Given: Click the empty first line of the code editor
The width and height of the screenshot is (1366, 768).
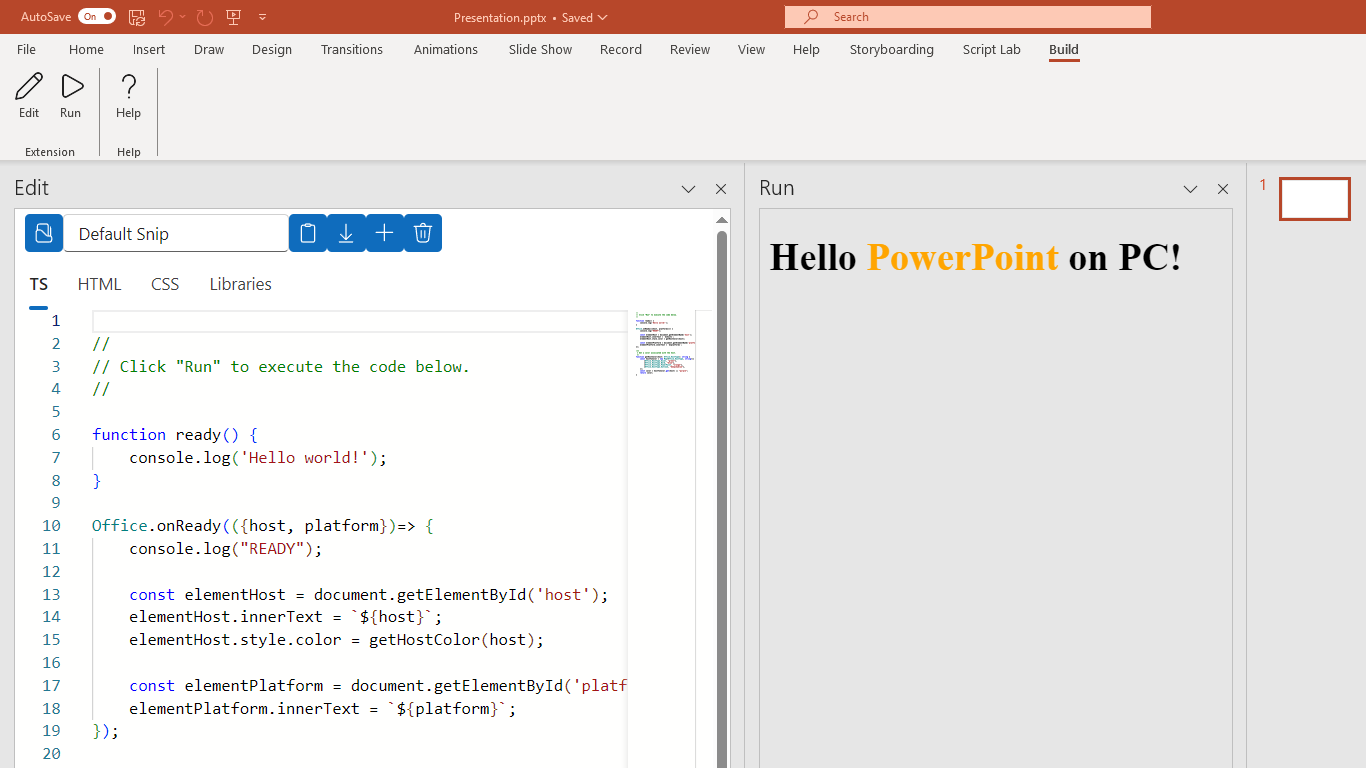Looking at the screenshot, I should click(x=359, y=321).
